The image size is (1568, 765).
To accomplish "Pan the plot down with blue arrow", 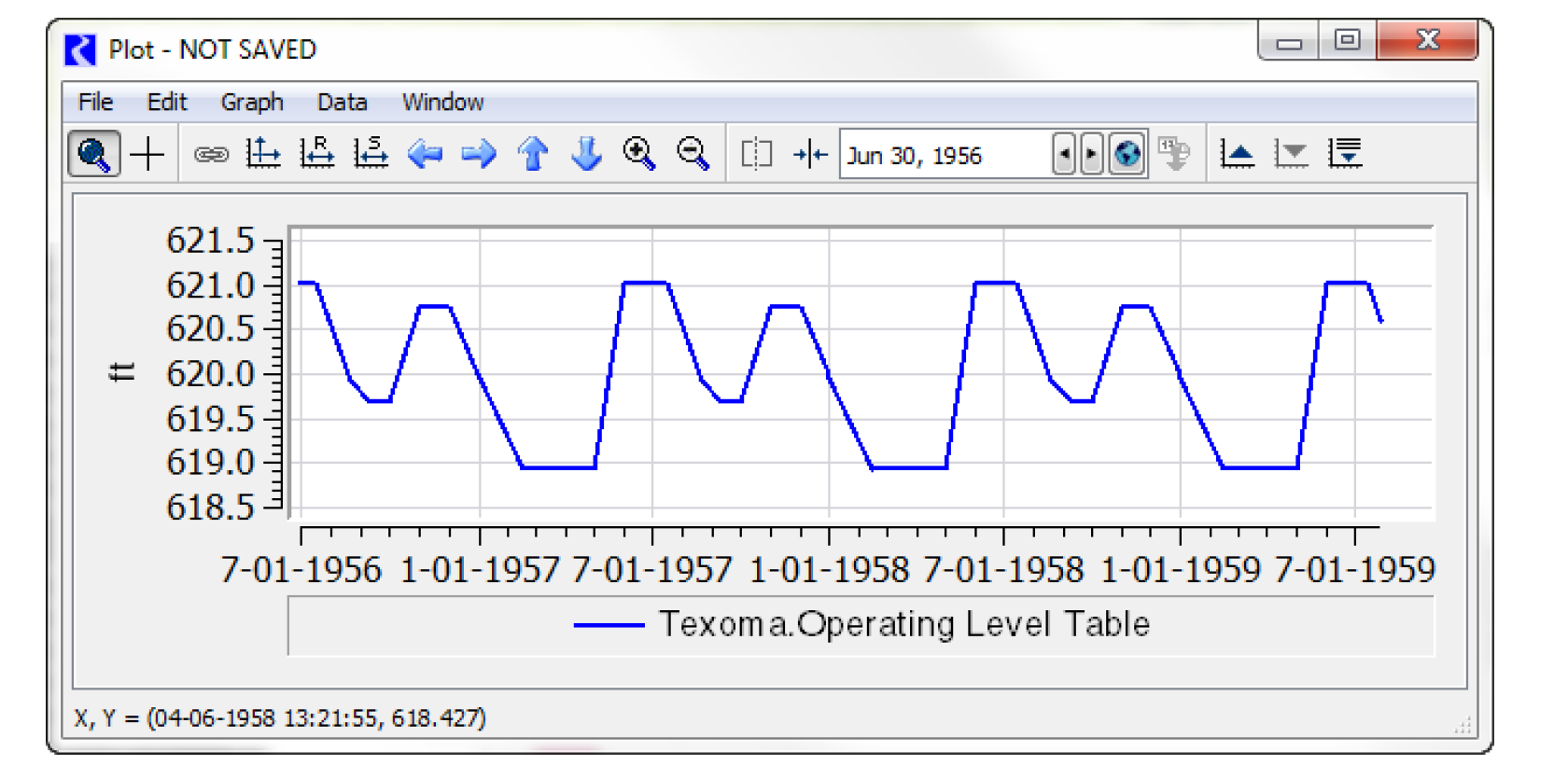I will [x=586, y=154].
